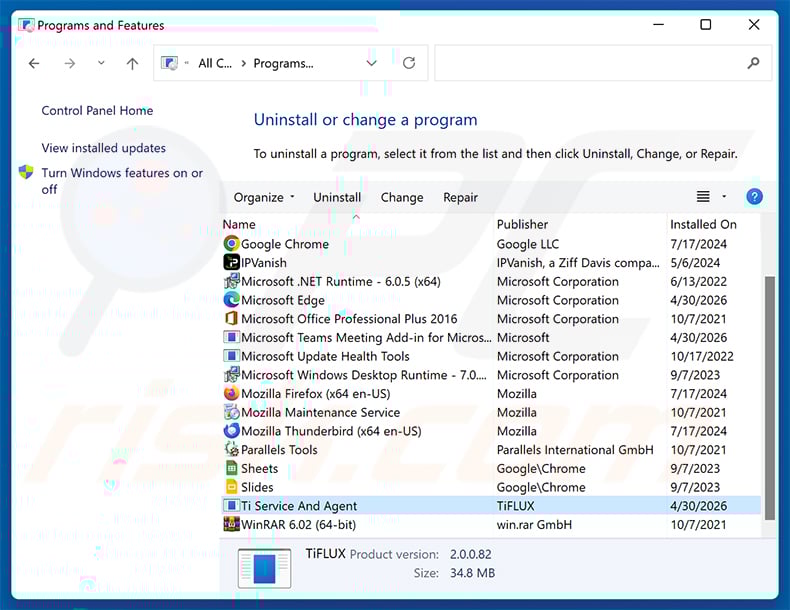
Task: Click the win.rar GmbH publisher cell
Action: 534,525
